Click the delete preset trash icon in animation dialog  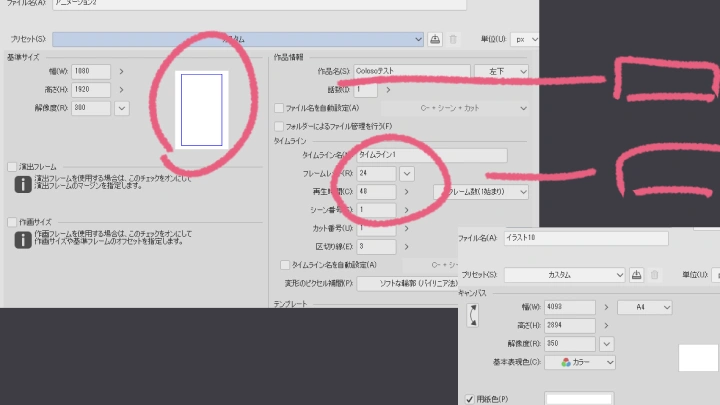tap(453, 39)
